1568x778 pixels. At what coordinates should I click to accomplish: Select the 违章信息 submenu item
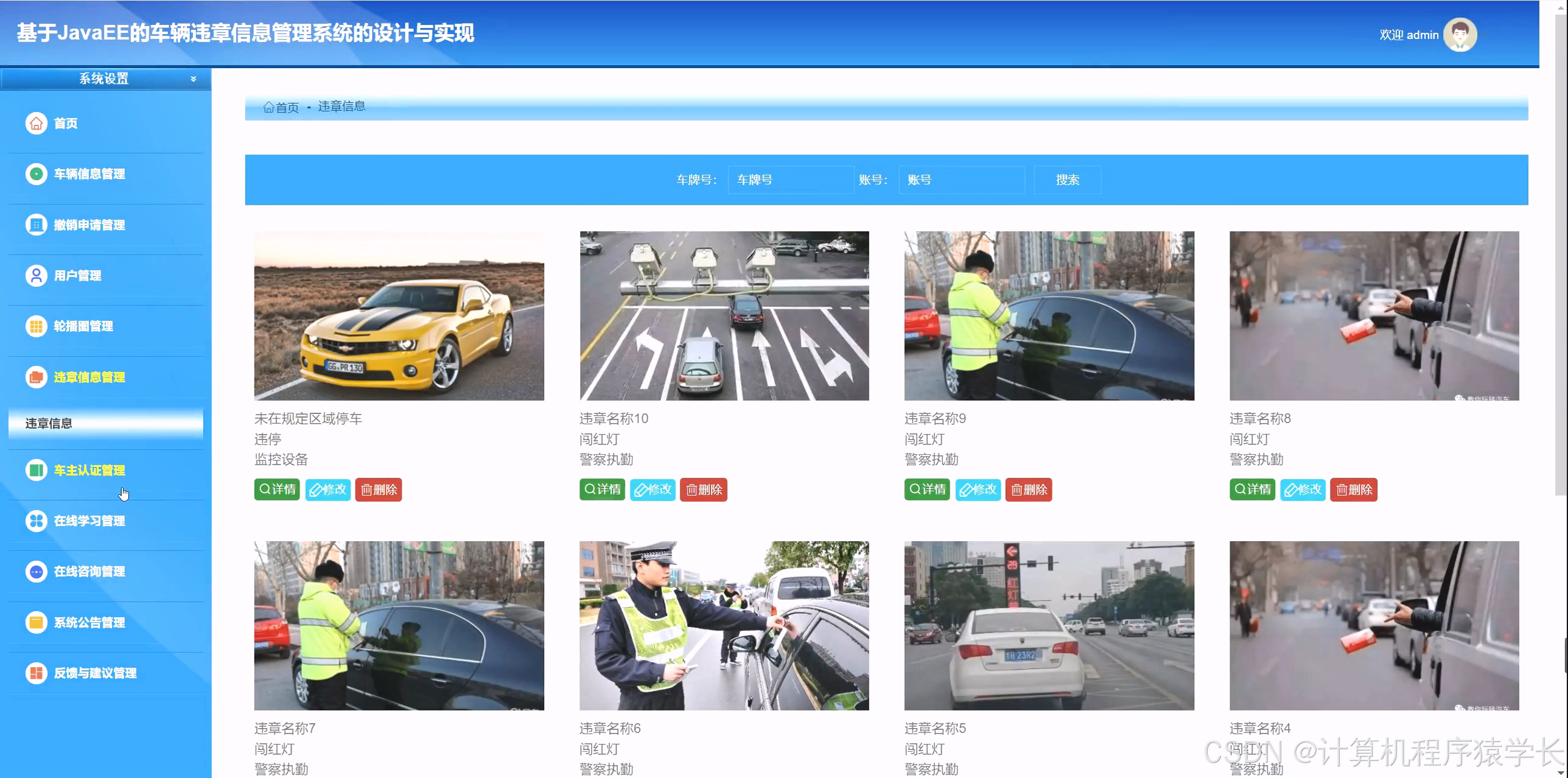click(x=106, y=424)
